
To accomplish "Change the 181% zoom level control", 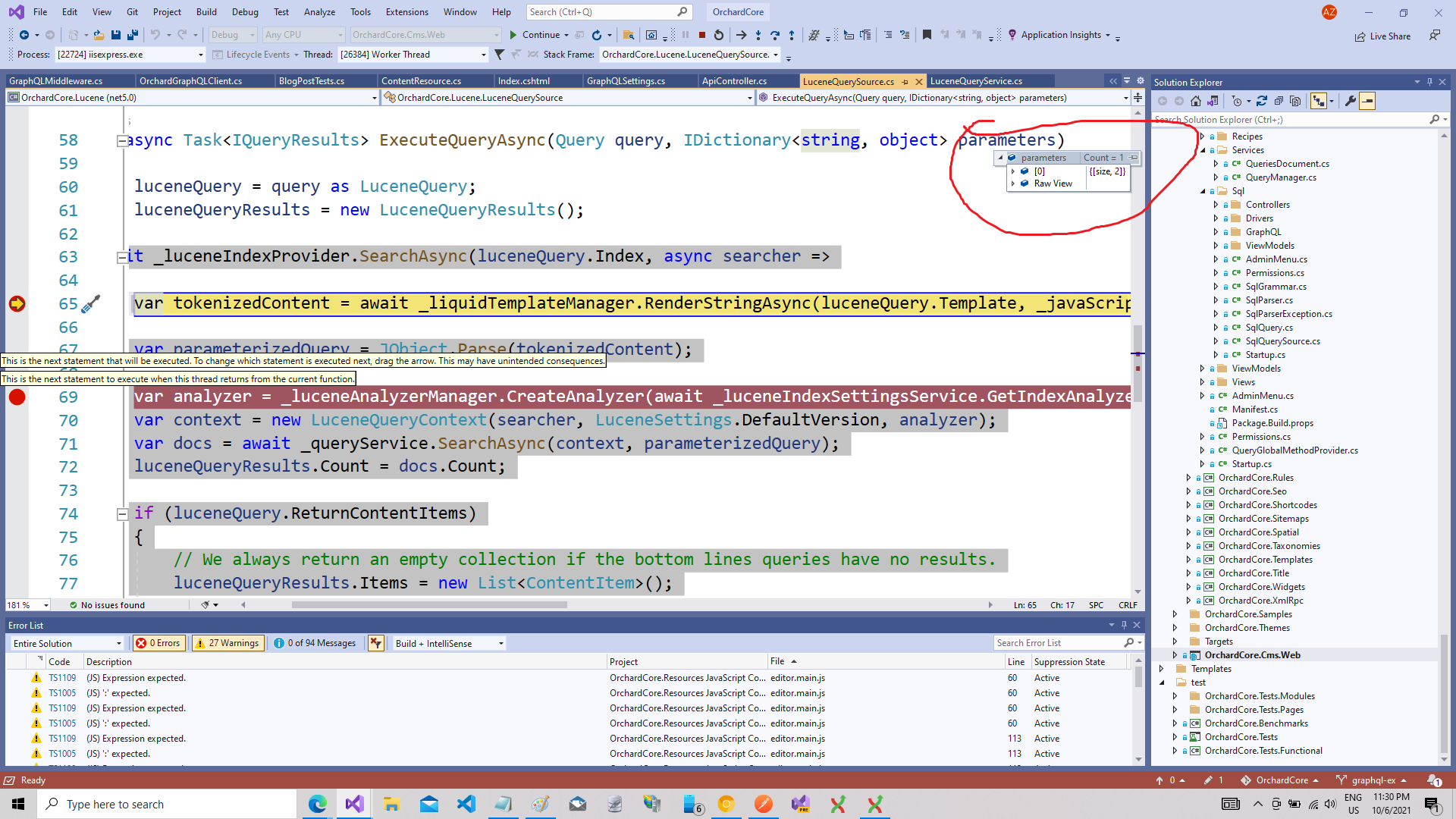I will pyautogui.click(x=27, y=604).
